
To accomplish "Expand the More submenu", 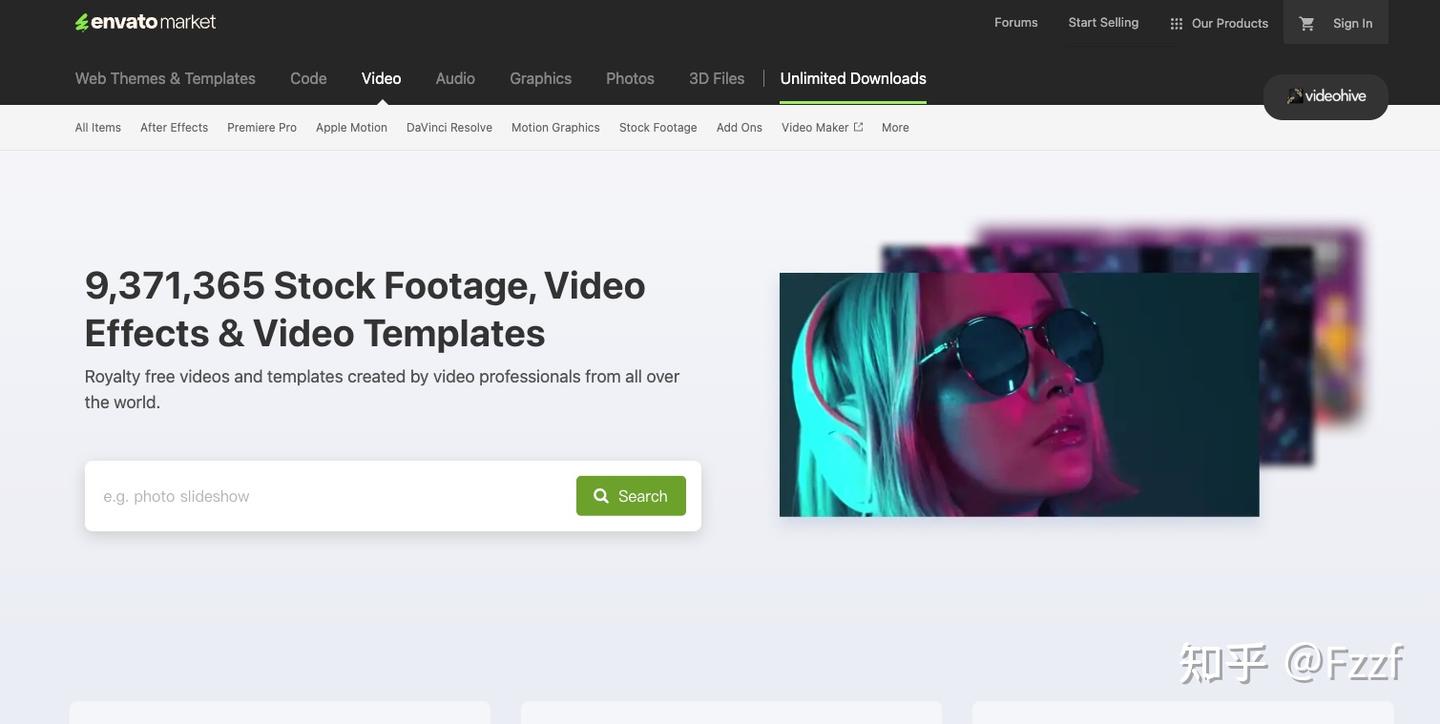I will (x=895, y=127).
